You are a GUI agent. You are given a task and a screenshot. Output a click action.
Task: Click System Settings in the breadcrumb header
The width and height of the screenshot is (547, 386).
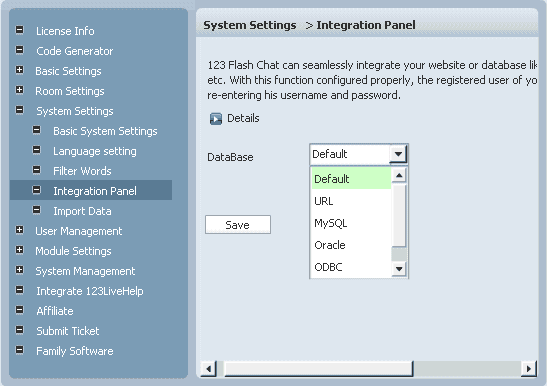coord(250,25)
